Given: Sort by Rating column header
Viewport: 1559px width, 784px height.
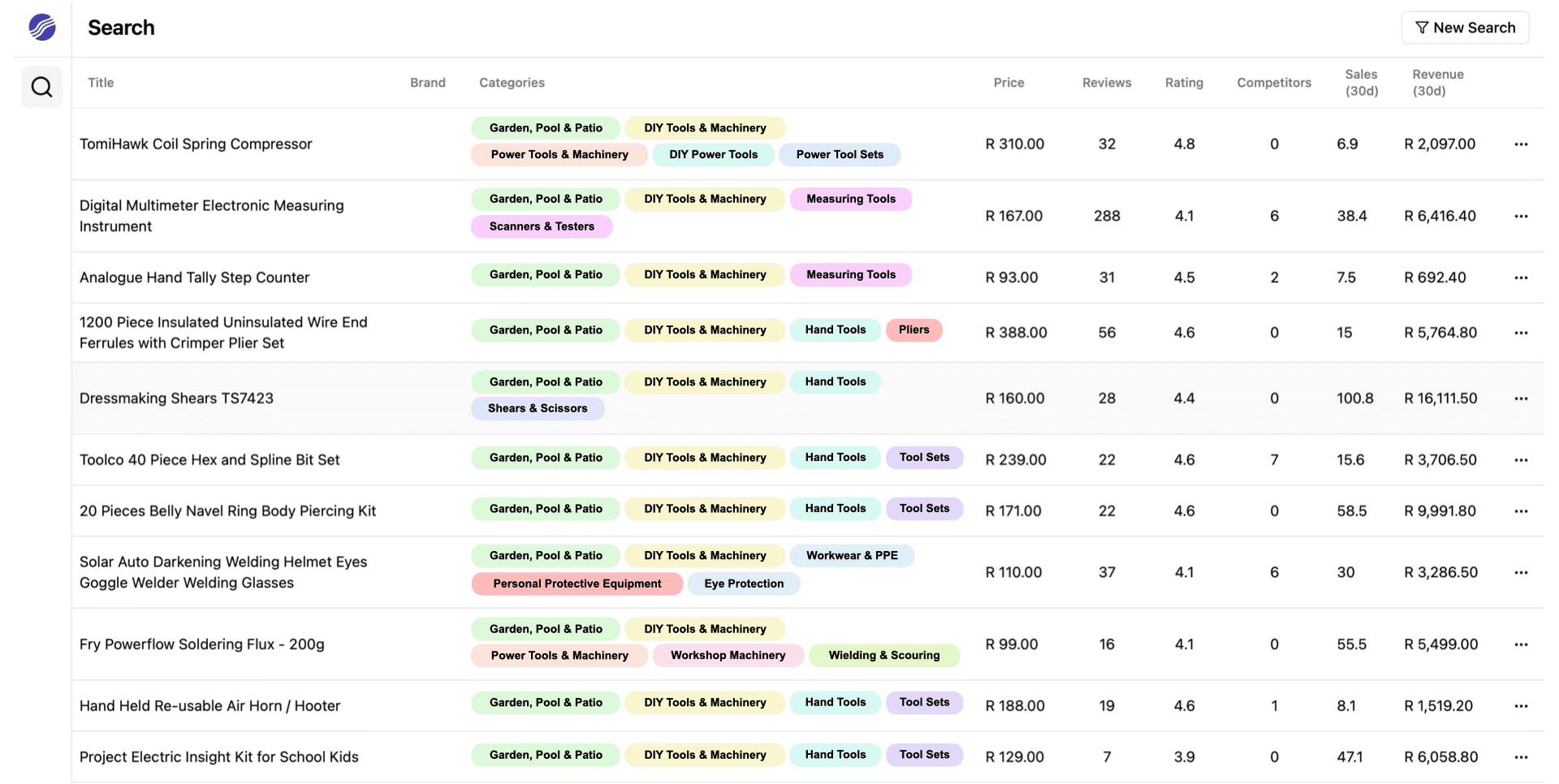Looking at the screenshot, I should tap(1184, 83).
